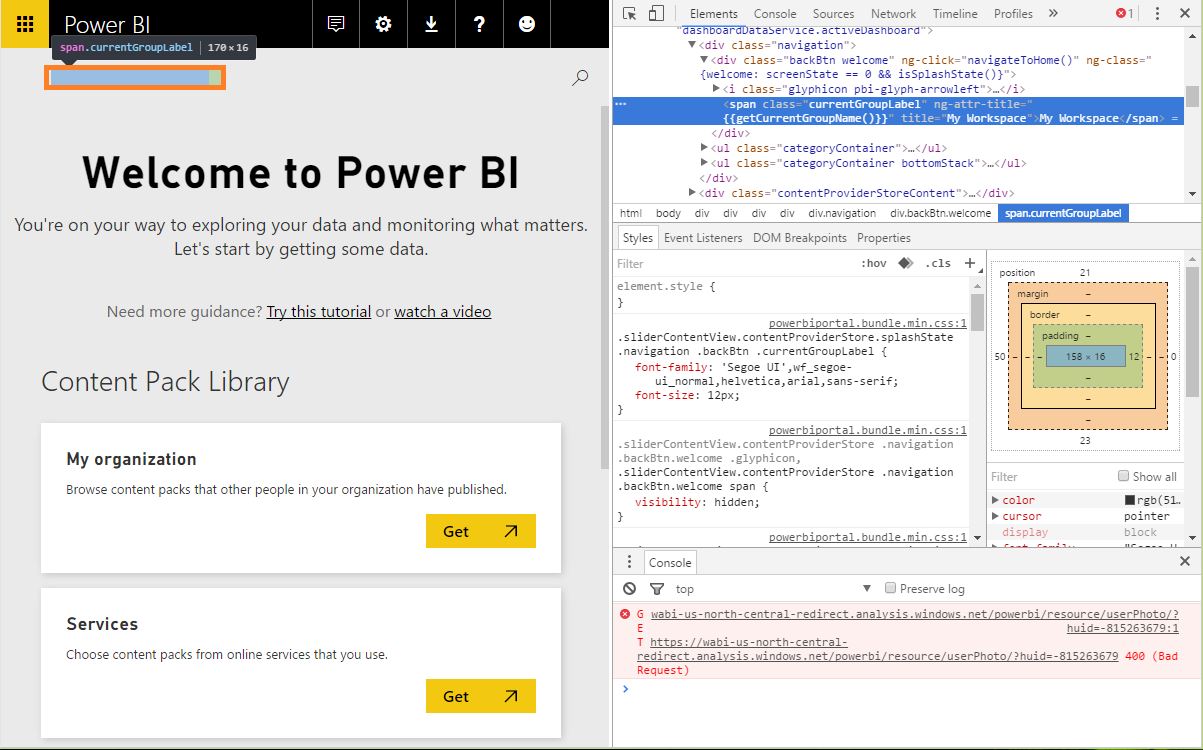The width and height of the screenshot is (1203, 750).
Task: Select the Console drawer tab
Action: pos(669,562)
